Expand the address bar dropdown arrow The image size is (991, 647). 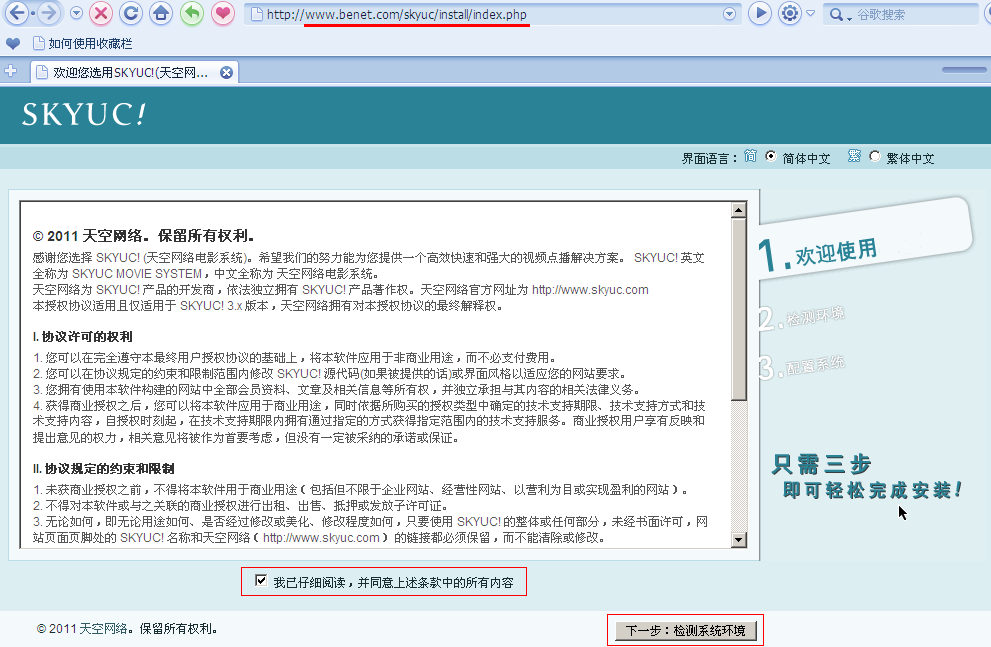point(729,14)
